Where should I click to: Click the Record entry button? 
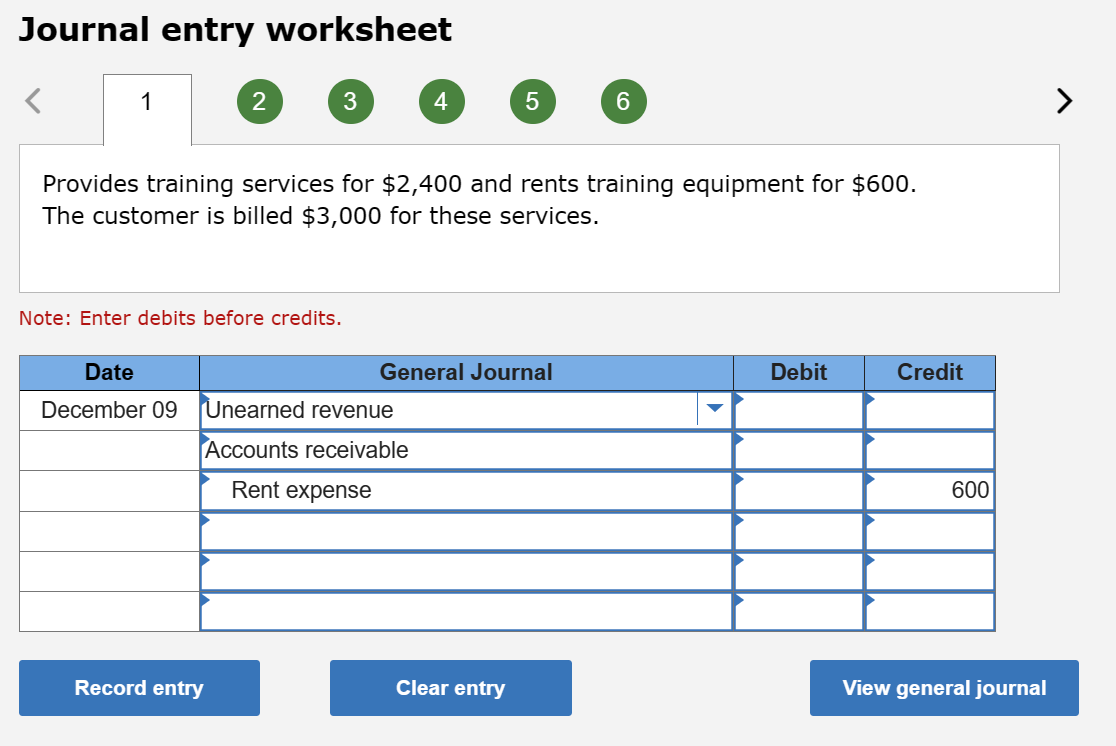pyautogui.click(x=139, y=687)
